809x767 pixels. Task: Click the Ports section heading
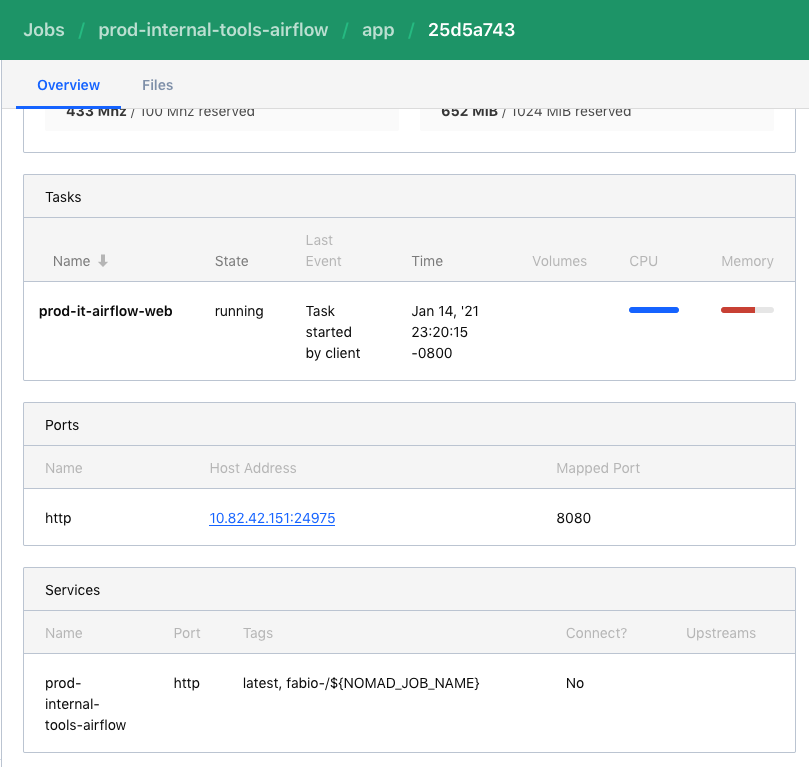[62, 425]
